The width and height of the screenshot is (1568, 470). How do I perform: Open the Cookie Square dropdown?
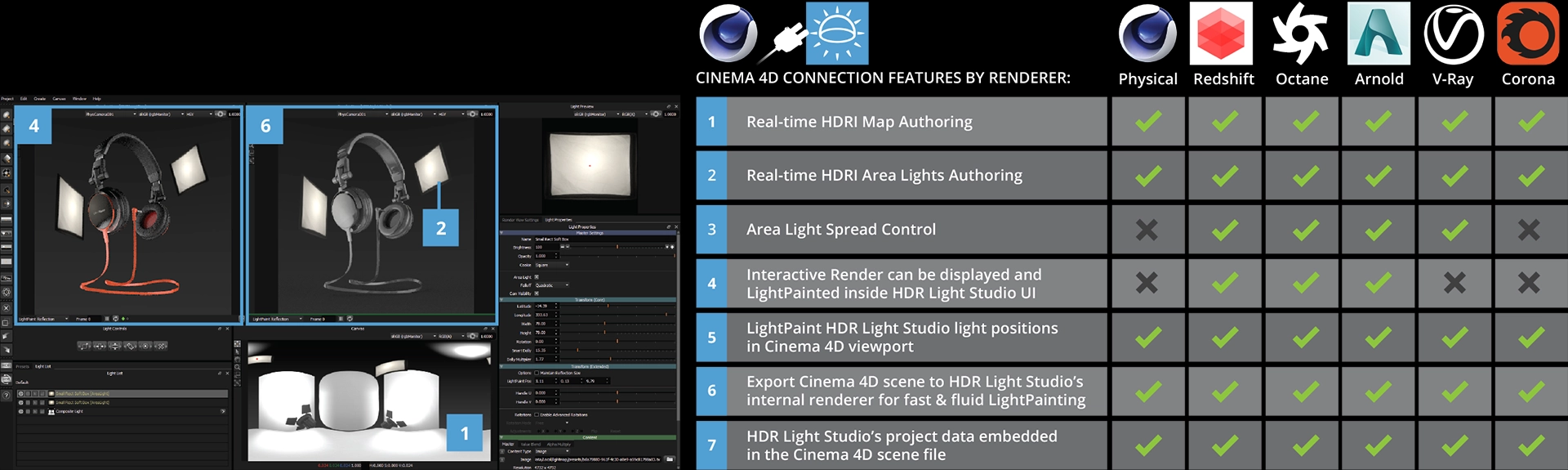pyautogui.click(x=552, y=265)
